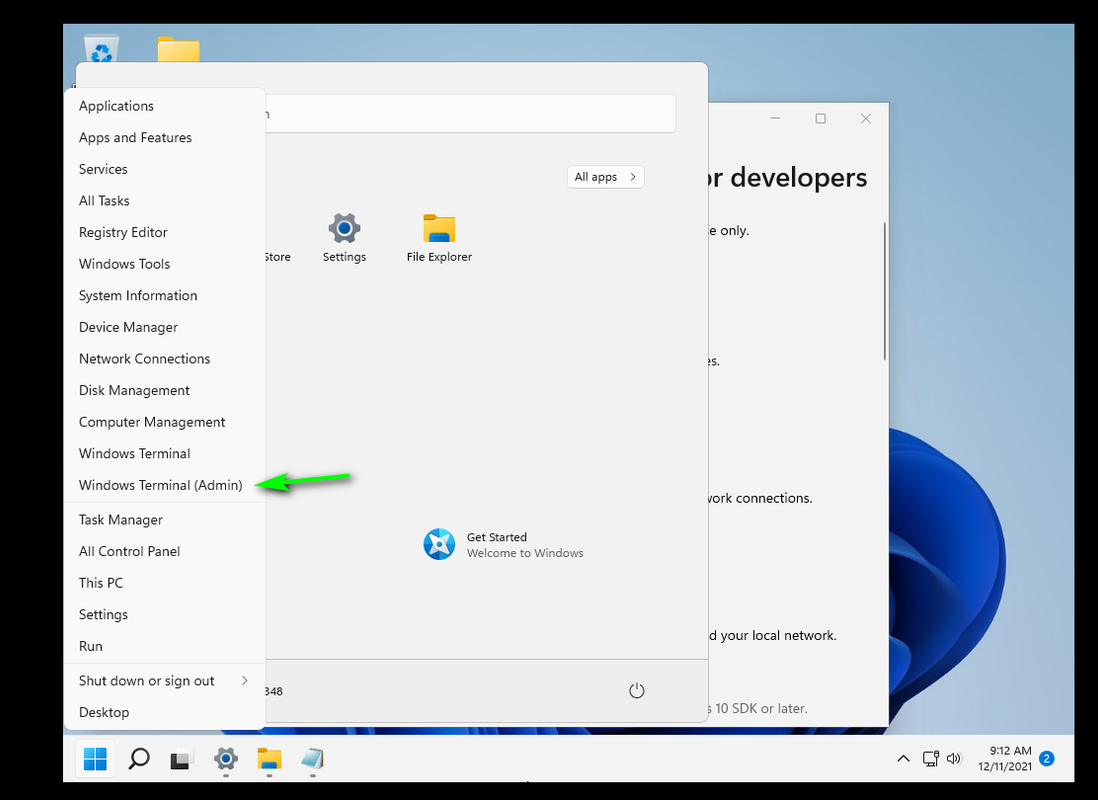Expand Shut down or sign out submenu

(x=165, y=680)
